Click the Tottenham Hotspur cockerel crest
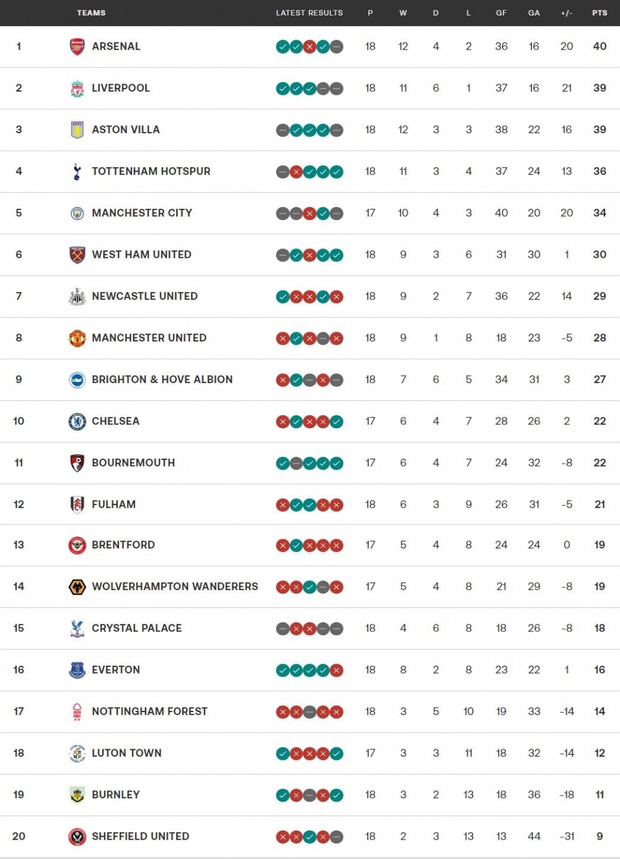Image resolution: width=620 pixels, height=859 pixels. pos(77,171)
